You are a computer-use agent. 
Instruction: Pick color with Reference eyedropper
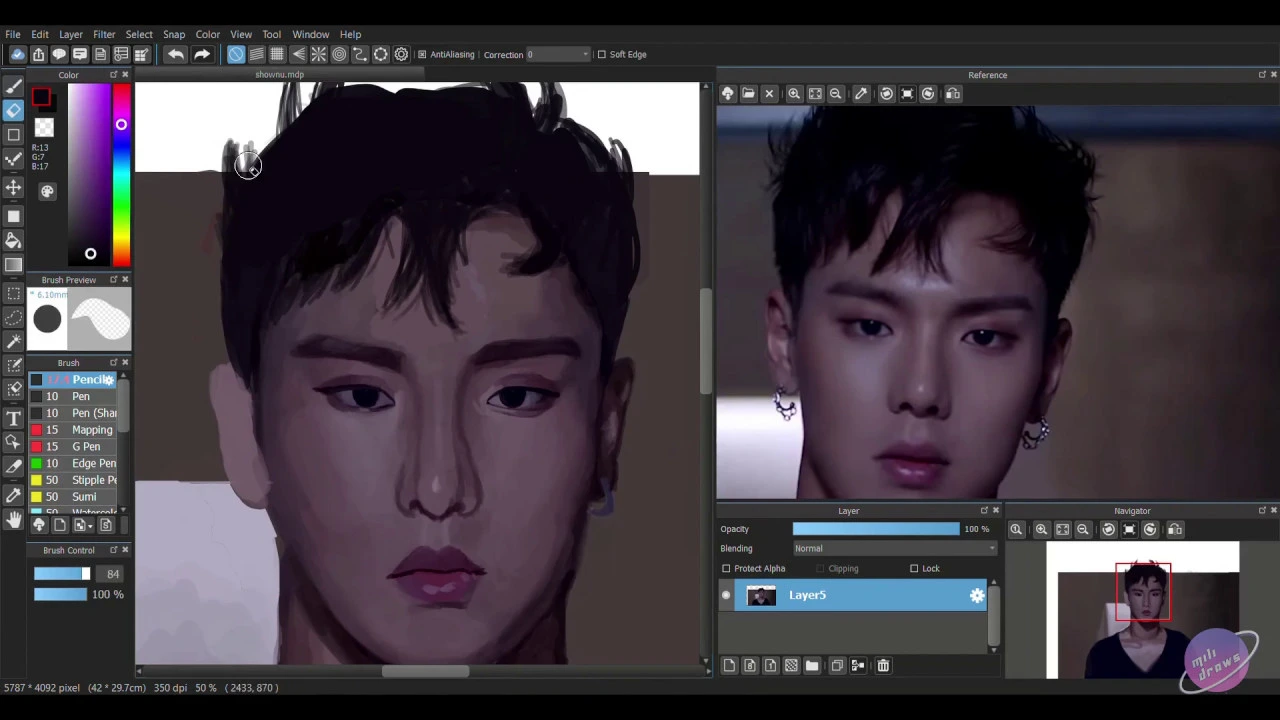click(x=861, y=94)
